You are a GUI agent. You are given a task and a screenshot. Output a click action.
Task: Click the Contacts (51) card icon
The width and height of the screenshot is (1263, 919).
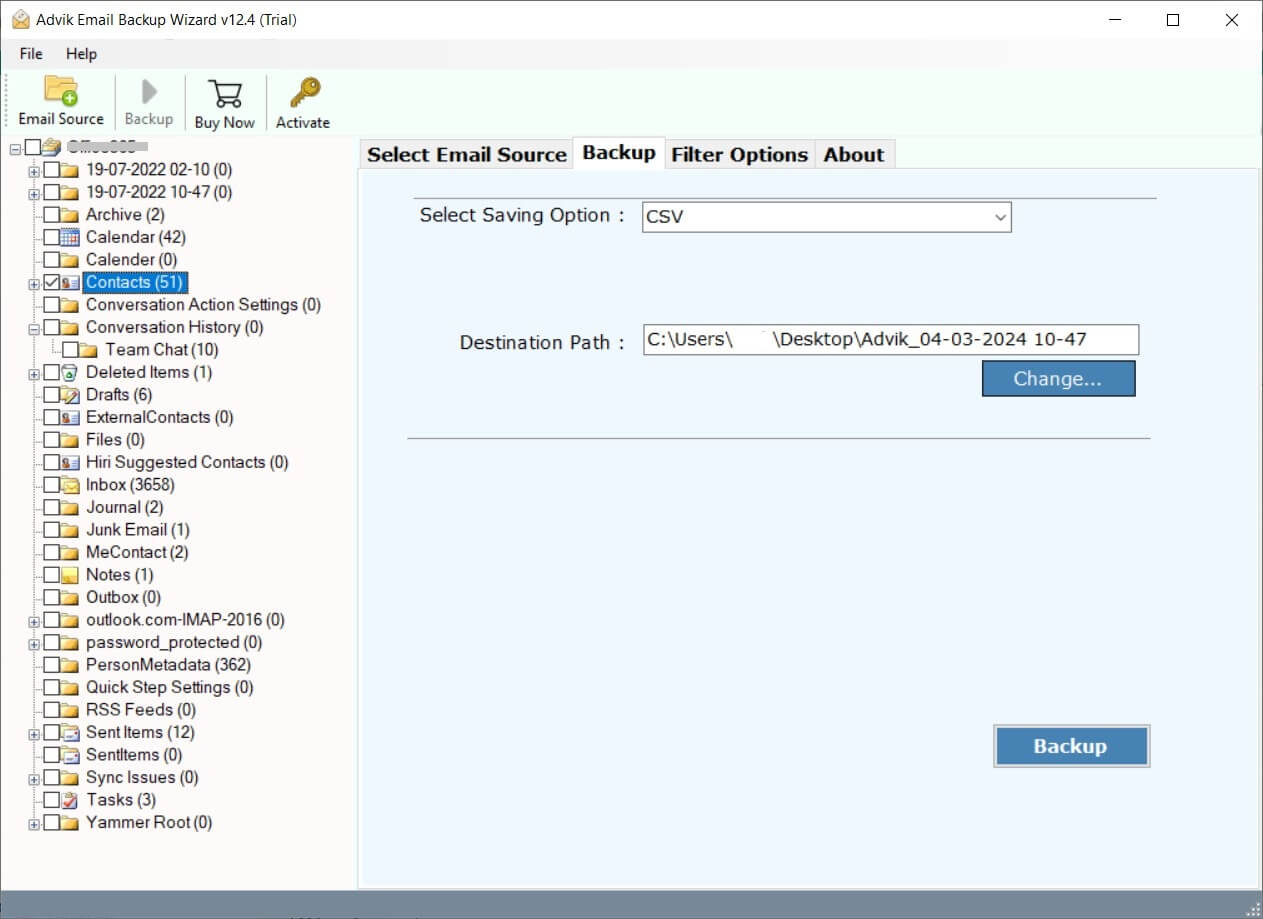(70, 282)
